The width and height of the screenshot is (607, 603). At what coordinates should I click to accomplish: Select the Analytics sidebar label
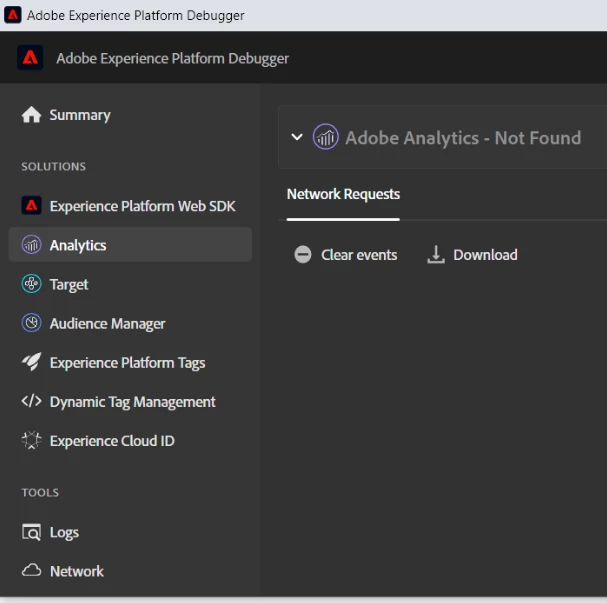click(x=78, y=245)
